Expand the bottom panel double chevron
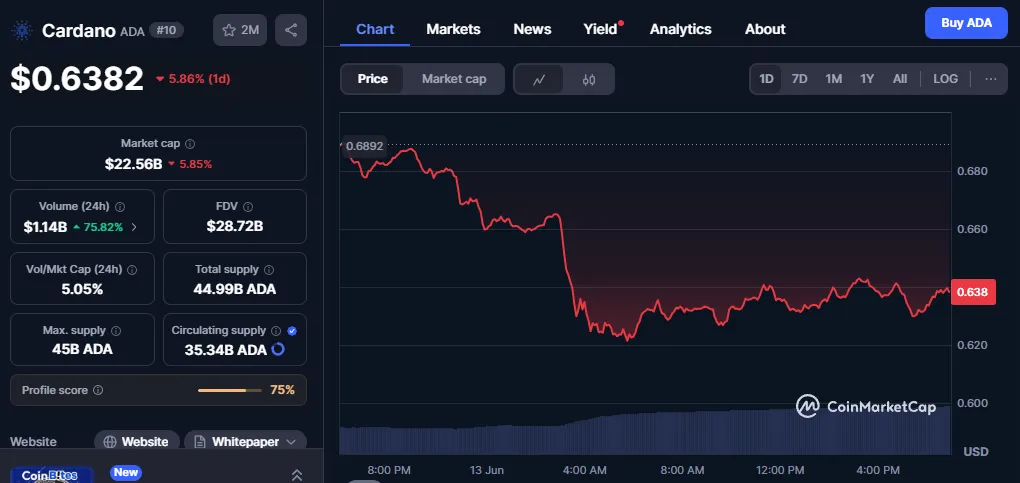 (x=297, y=475)
